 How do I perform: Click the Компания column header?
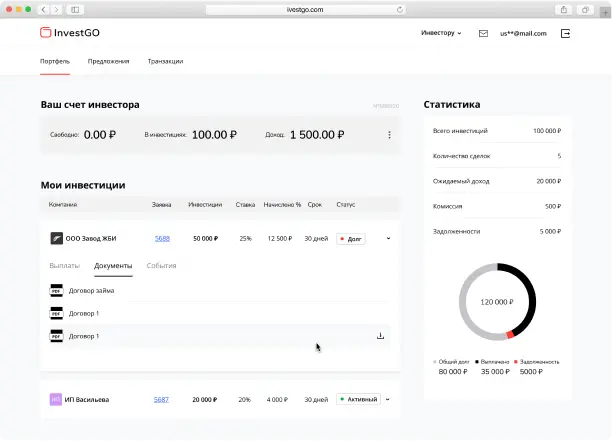(x=63, y=204)
